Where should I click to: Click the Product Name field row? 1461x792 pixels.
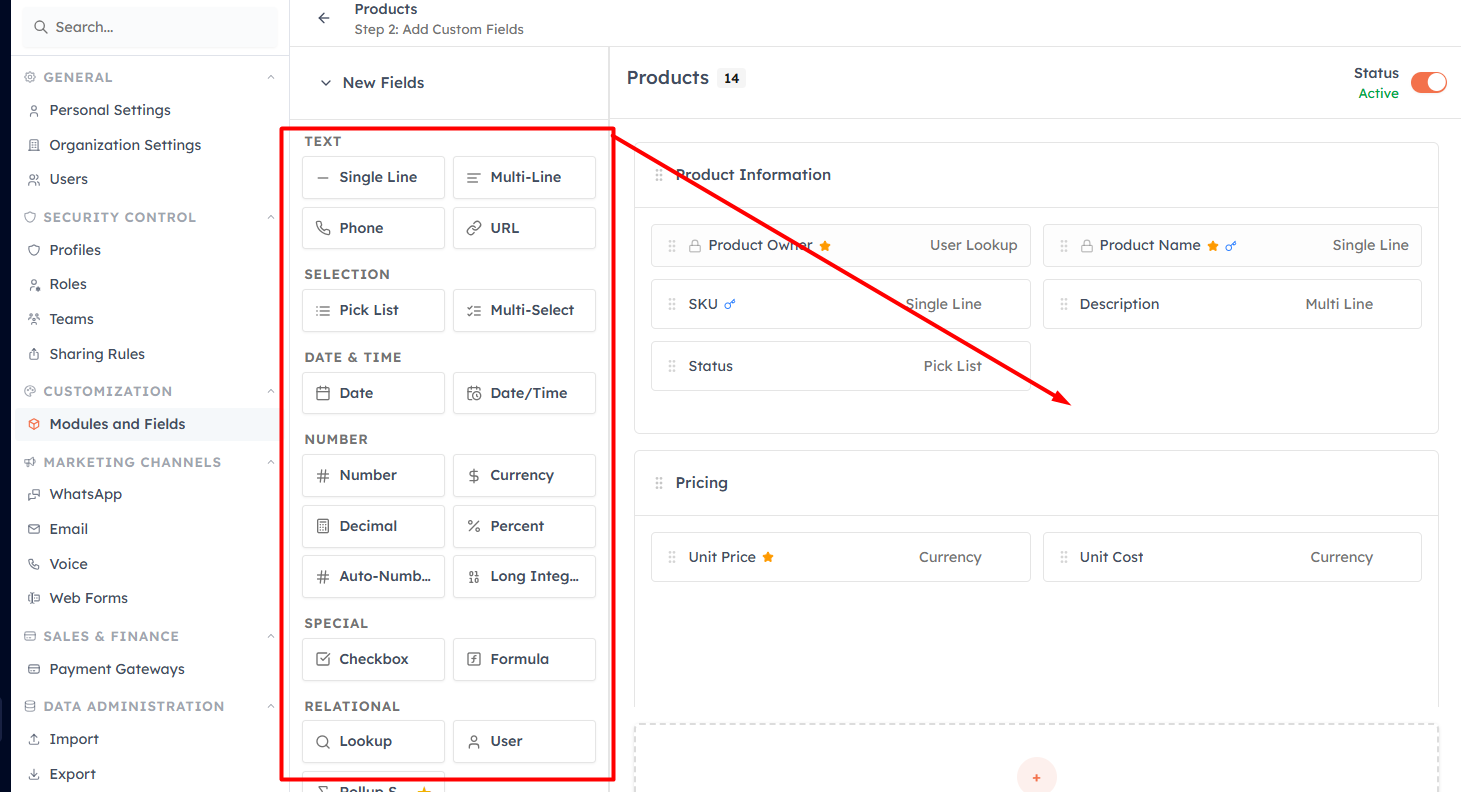point(1232,245)
